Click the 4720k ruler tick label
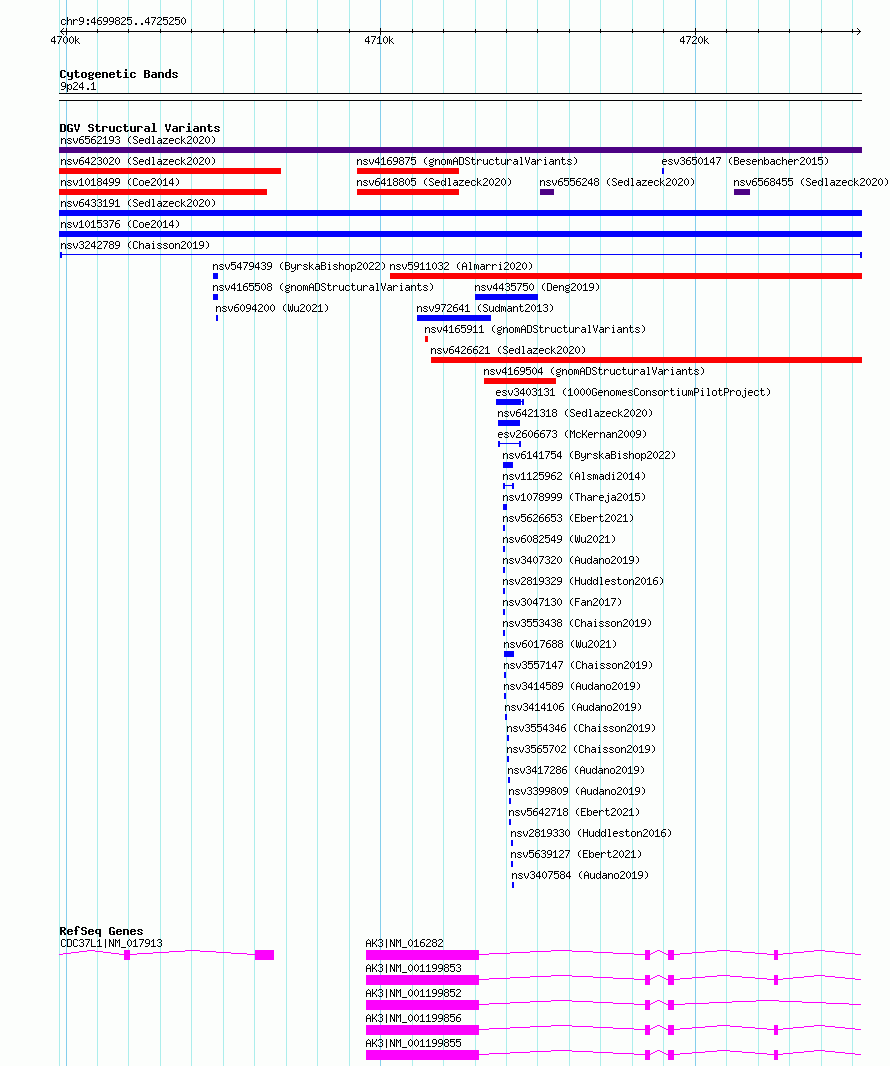Image resolution: width=890 pixels, height=1066 pixels. coord(694,40)
